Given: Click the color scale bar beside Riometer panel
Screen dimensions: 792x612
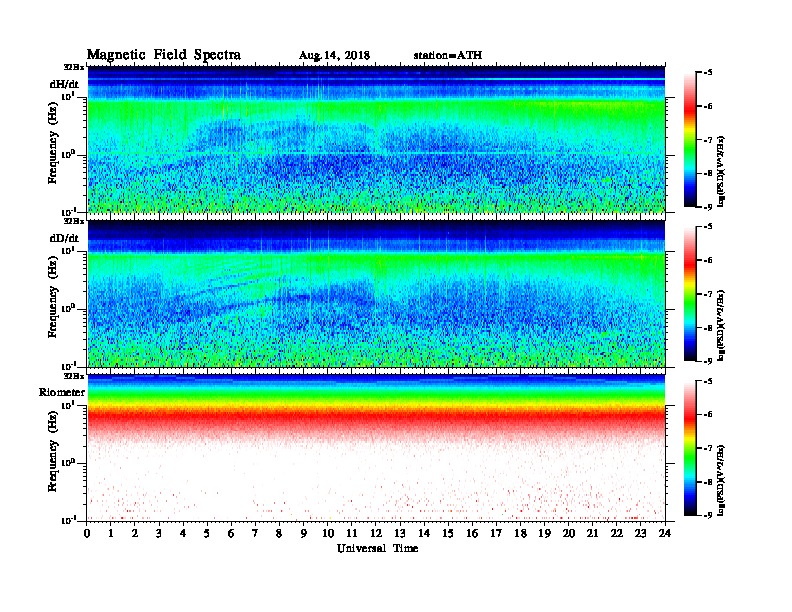Looking at the screenshot, I should [x=690, y=448].
